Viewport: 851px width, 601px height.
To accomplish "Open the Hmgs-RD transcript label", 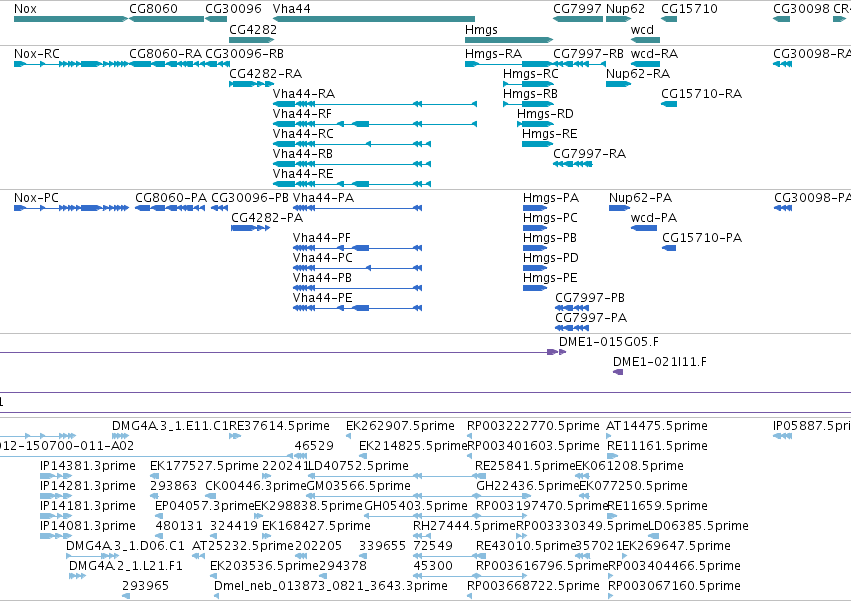I will tap(545, 114).
